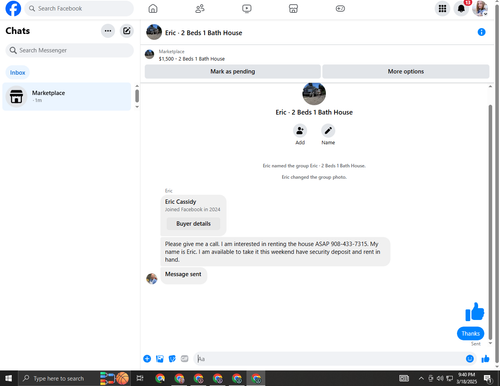Open Task View on taskbar
This screenshot has width=500, height=386.
coord(140,378)
